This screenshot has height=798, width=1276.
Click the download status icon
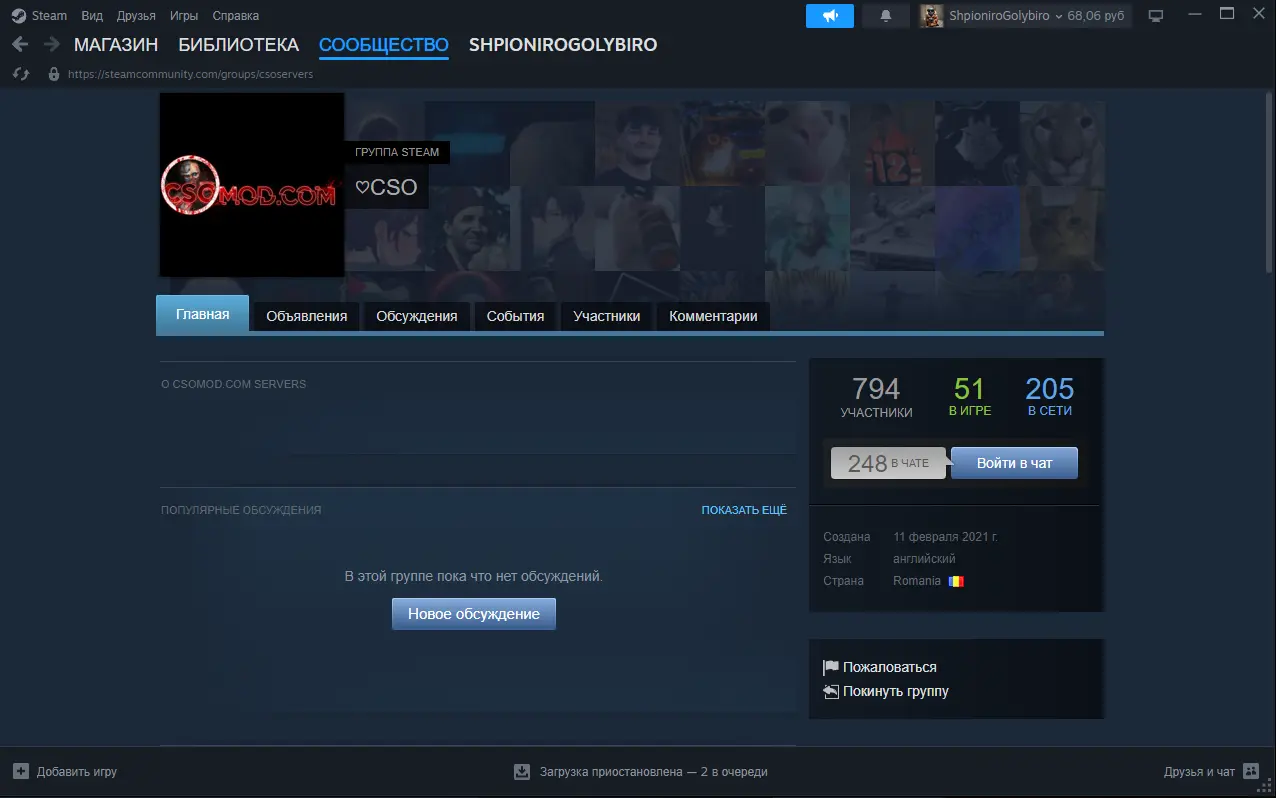pyautogui.click(x=521, y=772)
